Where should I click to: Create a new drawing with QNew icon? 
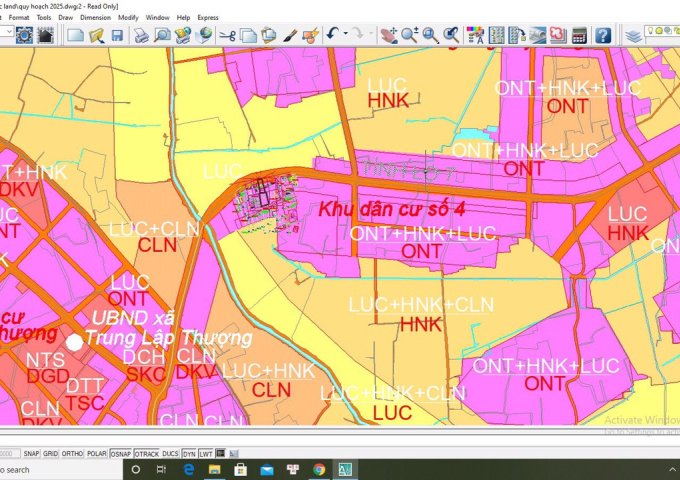(75, 35)
